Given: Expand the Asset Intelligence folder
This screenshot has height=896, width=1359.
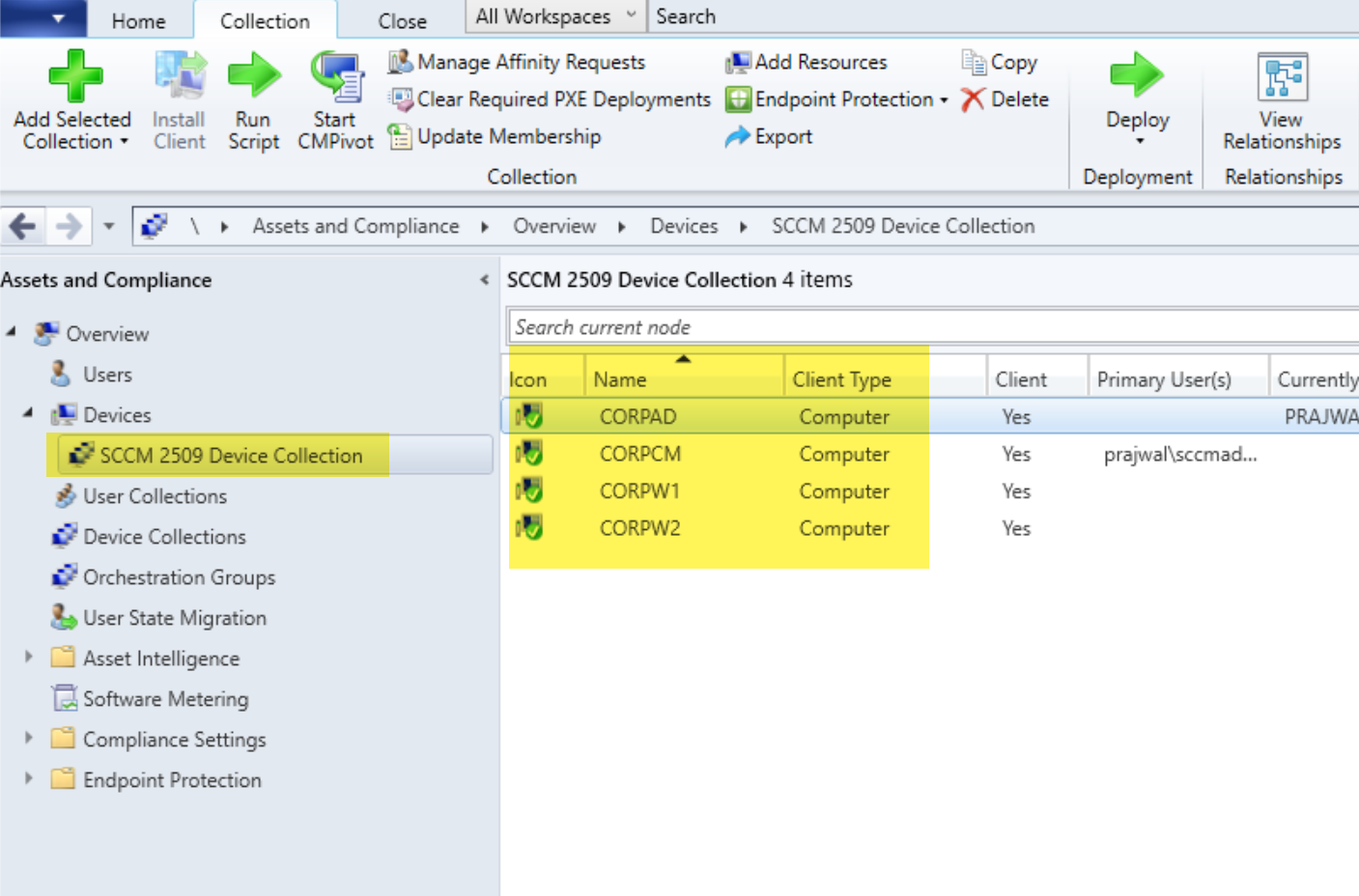Looking at the screenshot, I should (29, 657).
